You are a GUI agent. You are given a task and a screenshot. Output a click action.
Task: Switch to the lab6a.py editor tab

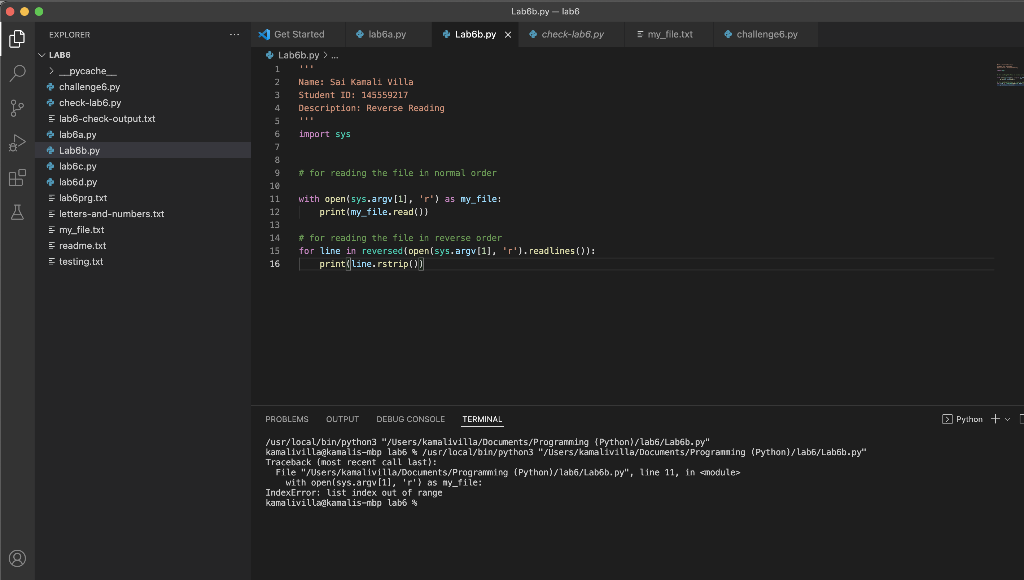point(387,34)
